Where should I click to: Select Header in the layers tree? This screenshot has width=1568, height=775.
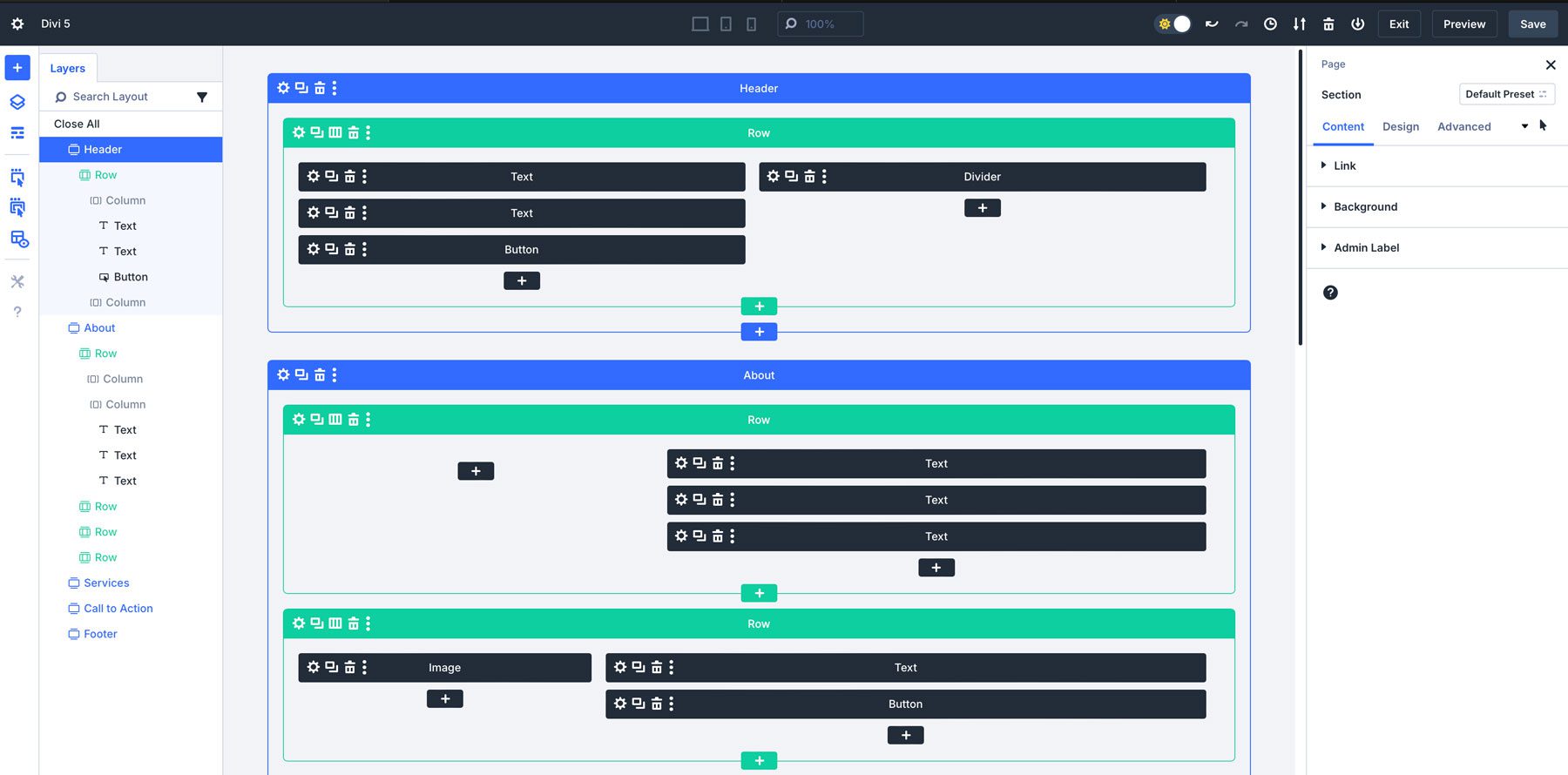(x=131, y=150)
